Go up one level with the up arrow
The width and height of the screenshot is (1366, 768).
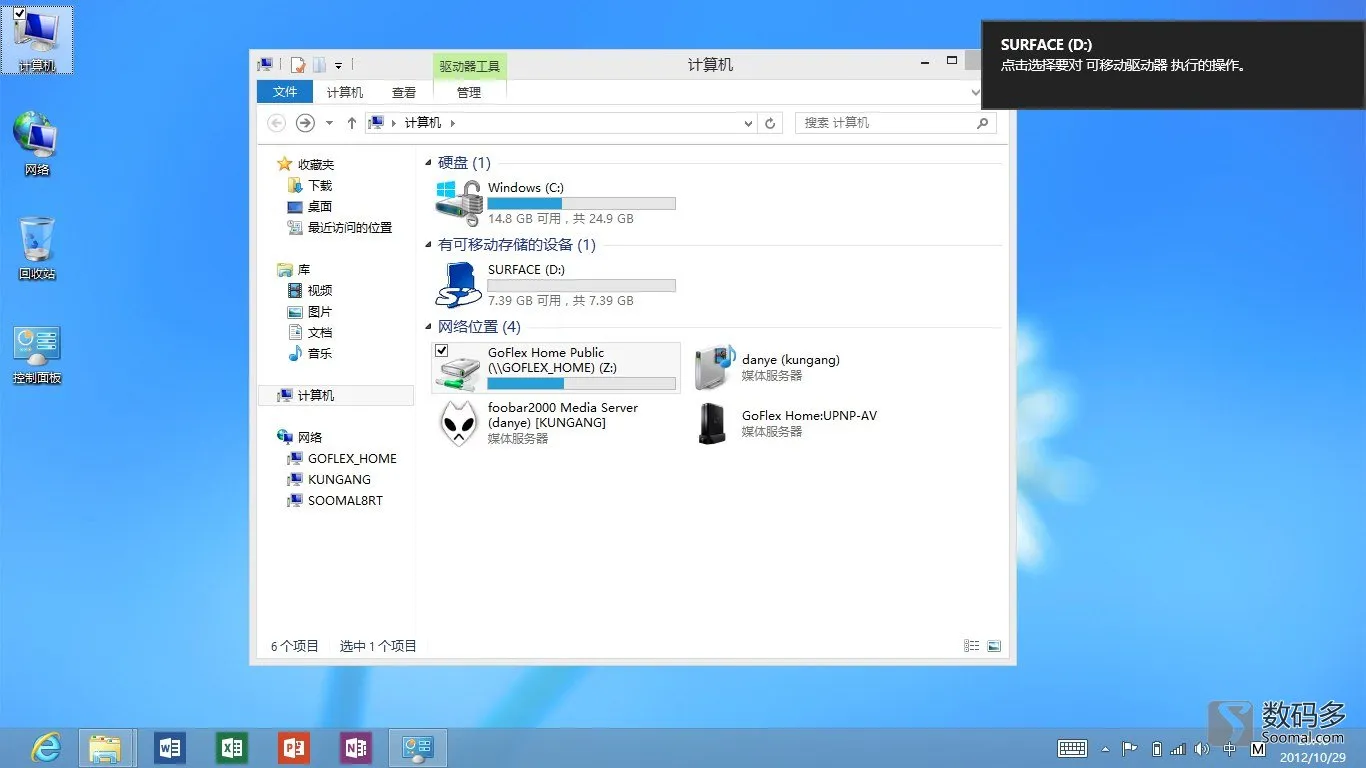coord(352,123)
